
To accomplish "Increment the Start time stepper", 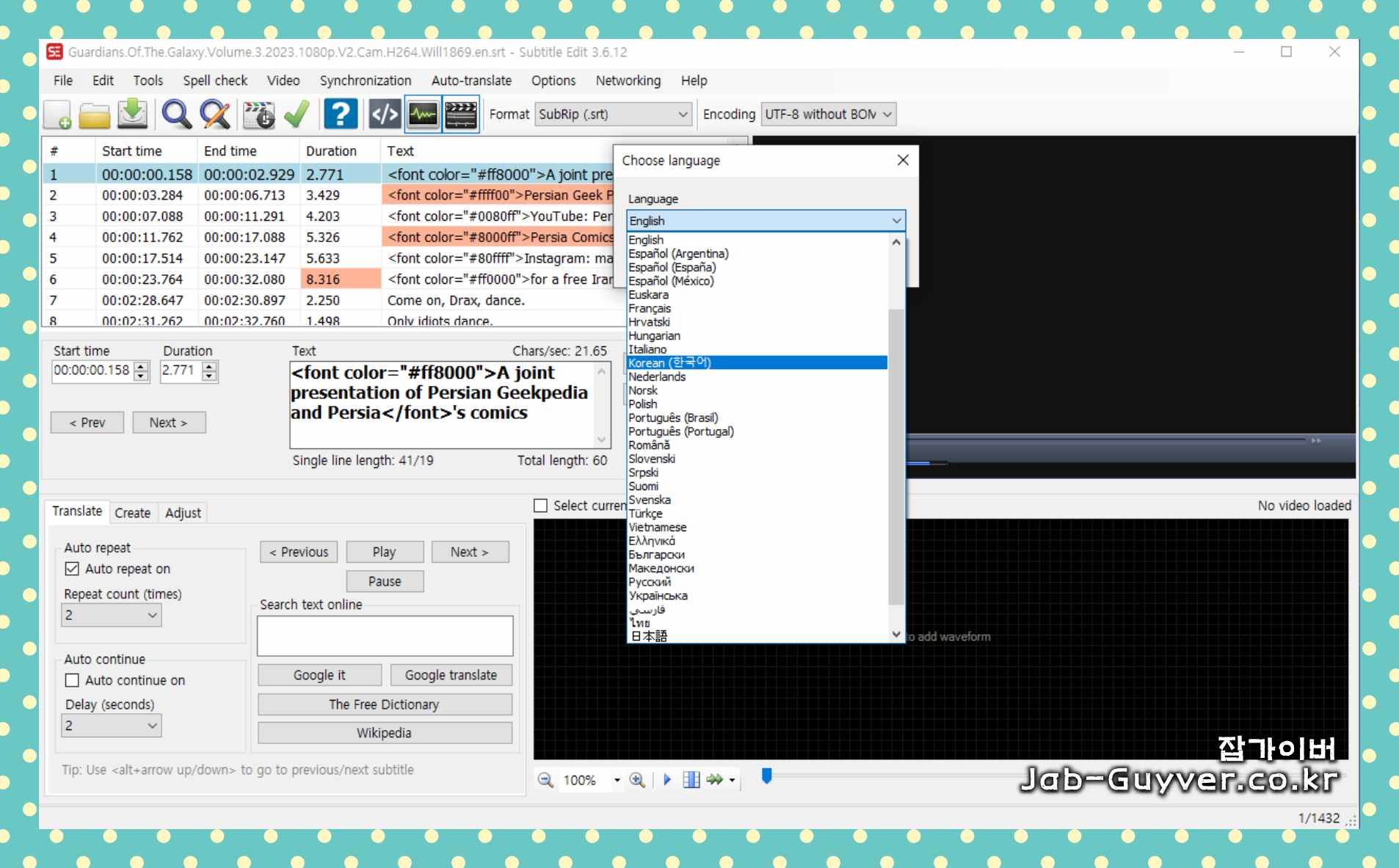I will 142,366.
